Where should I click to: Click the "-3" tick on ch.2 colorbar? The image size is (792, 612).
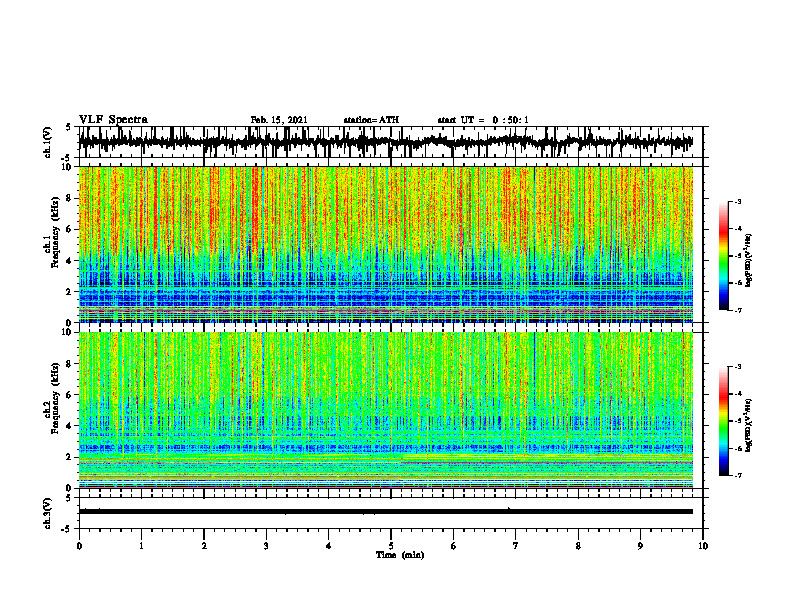738,367
